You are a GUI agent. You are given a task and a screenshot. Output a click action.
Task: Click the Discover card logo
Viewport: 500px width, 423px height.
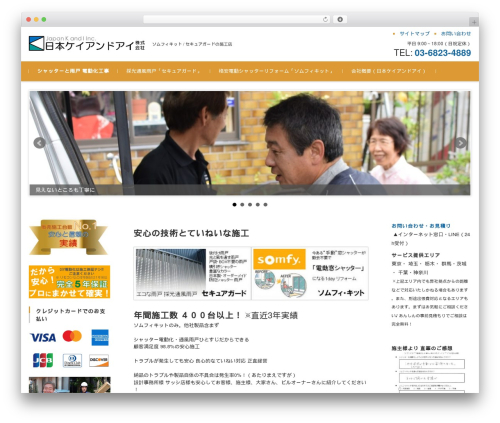tap(99, 360)
